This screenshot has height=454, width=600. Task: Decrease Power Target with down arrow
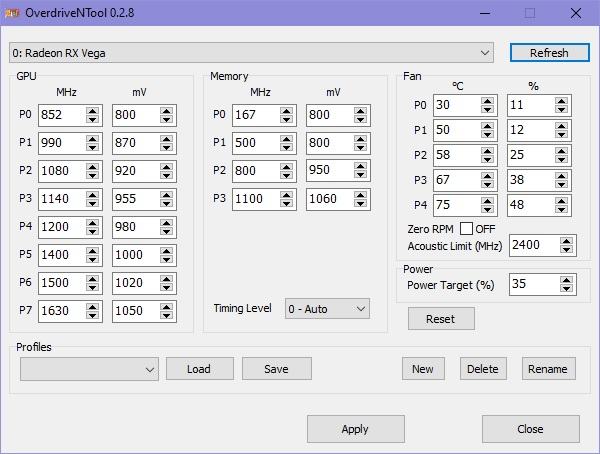(x=566, y=289)
